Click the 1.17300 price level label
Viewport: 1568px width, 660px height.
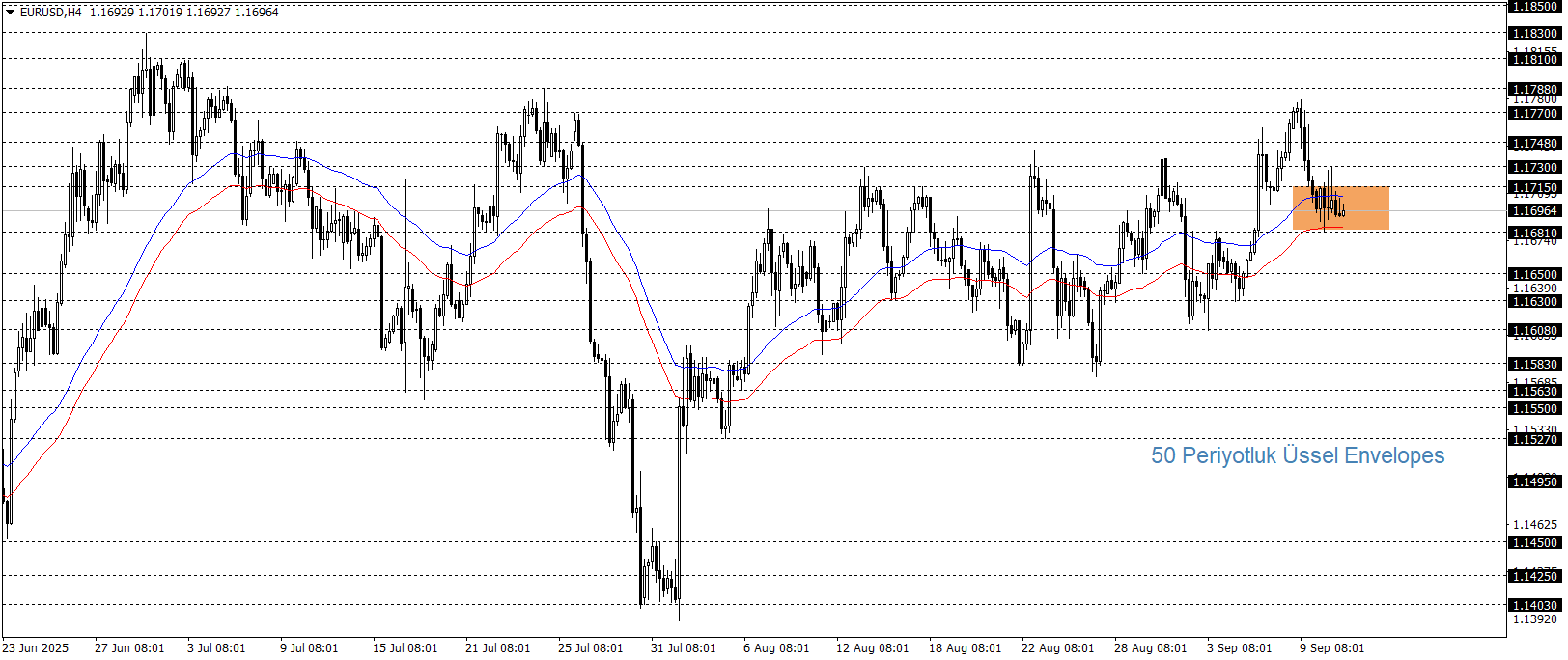tap(1534, 167)
